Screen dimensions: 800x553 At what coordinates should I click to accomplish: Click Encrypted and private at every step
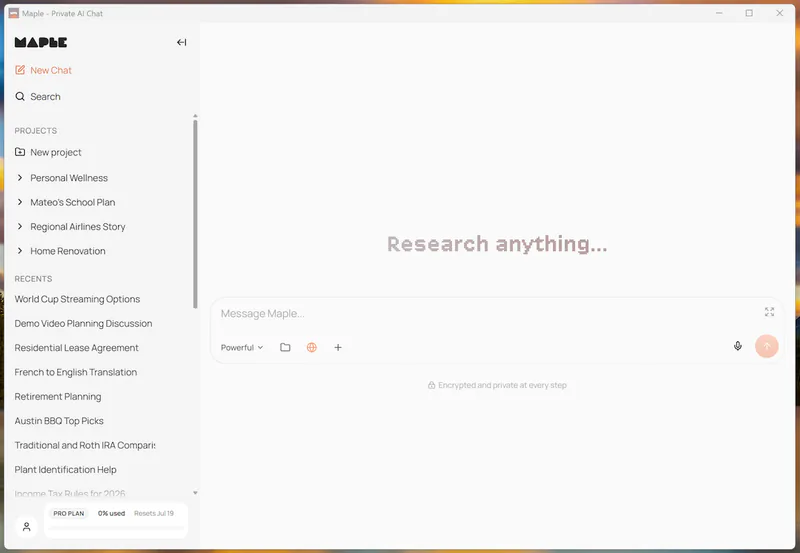point(502,385)
